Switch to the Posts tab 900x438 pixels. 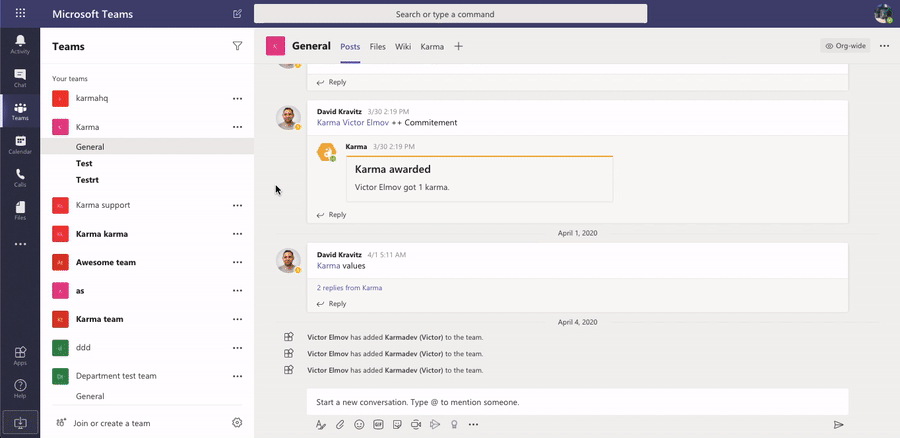point(350,46)
